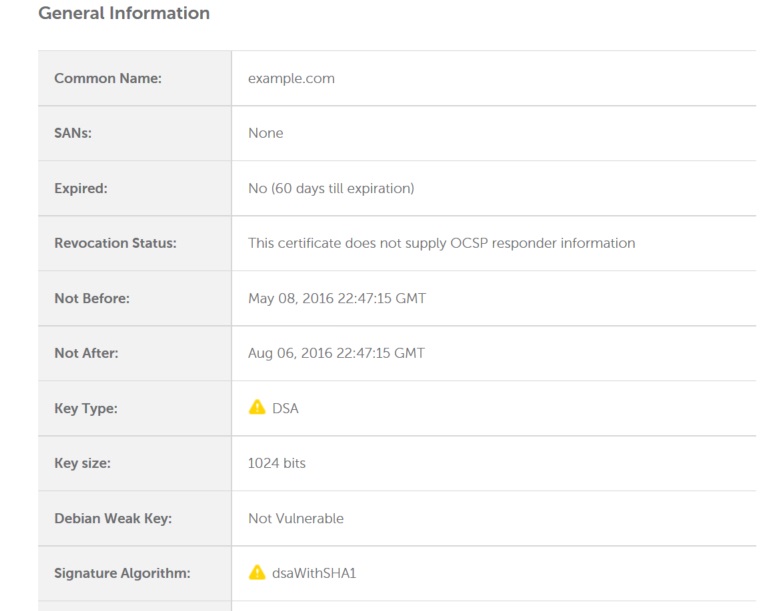Select the SANs value None
Screen dimensions: 763x611
tap(266, 133)
